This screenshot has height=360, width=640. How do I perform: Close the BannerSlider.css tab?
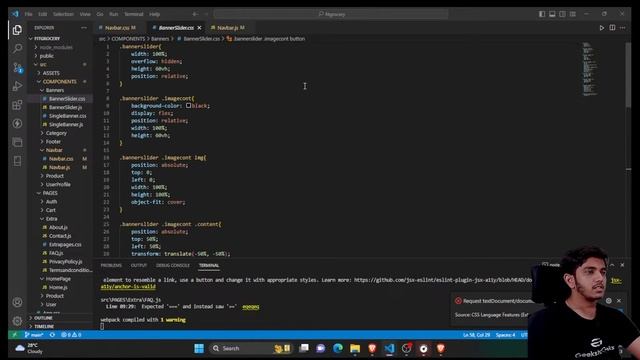(x=199, y=28)
